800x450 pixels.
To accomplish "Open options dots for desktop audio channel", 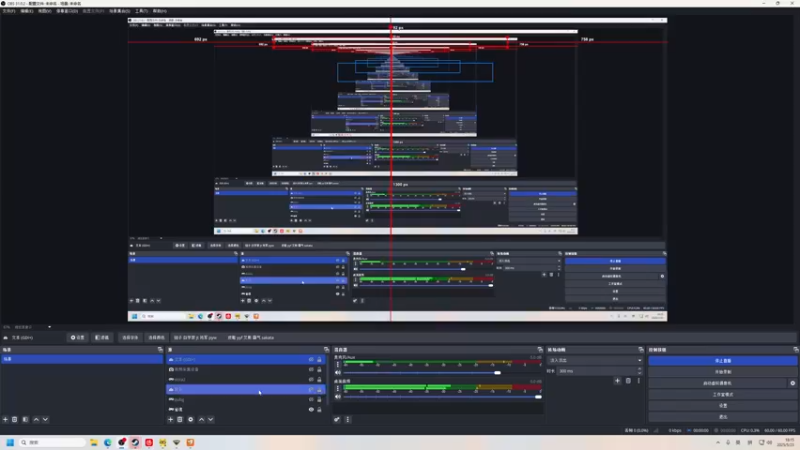I will pyautogui.click(x=337, y=388).
